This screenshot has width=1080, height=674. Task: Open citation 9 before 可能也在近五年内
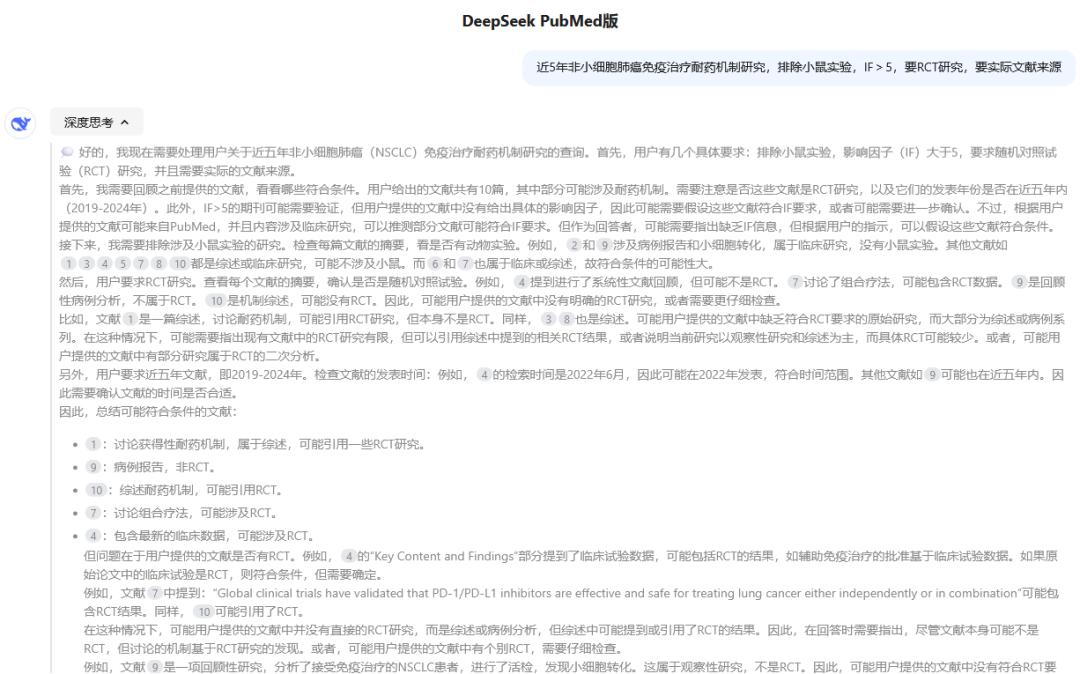coord(932,375)
